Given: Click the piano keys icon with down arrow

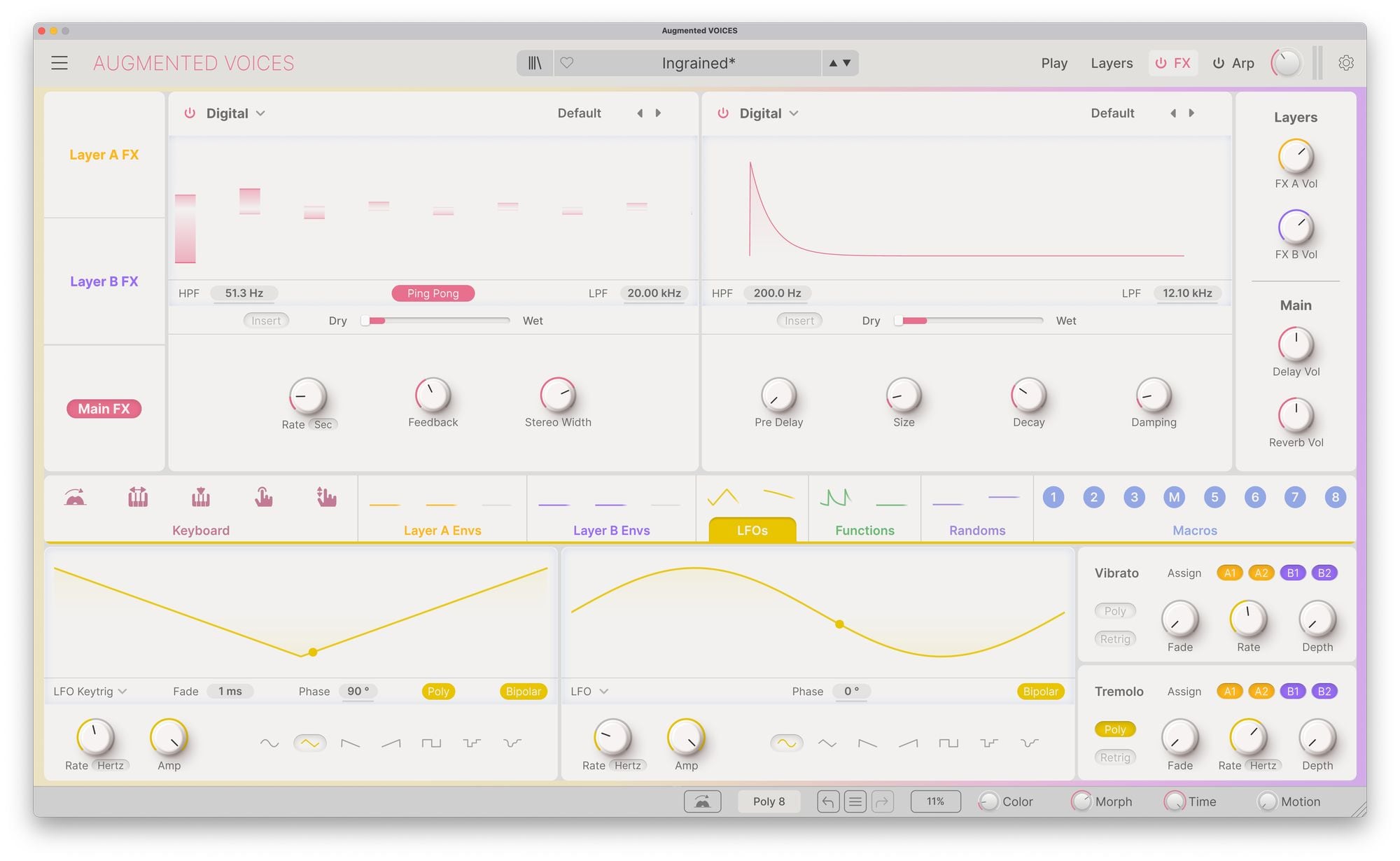Looking at the screenshot, I should (x=201, y=497).
